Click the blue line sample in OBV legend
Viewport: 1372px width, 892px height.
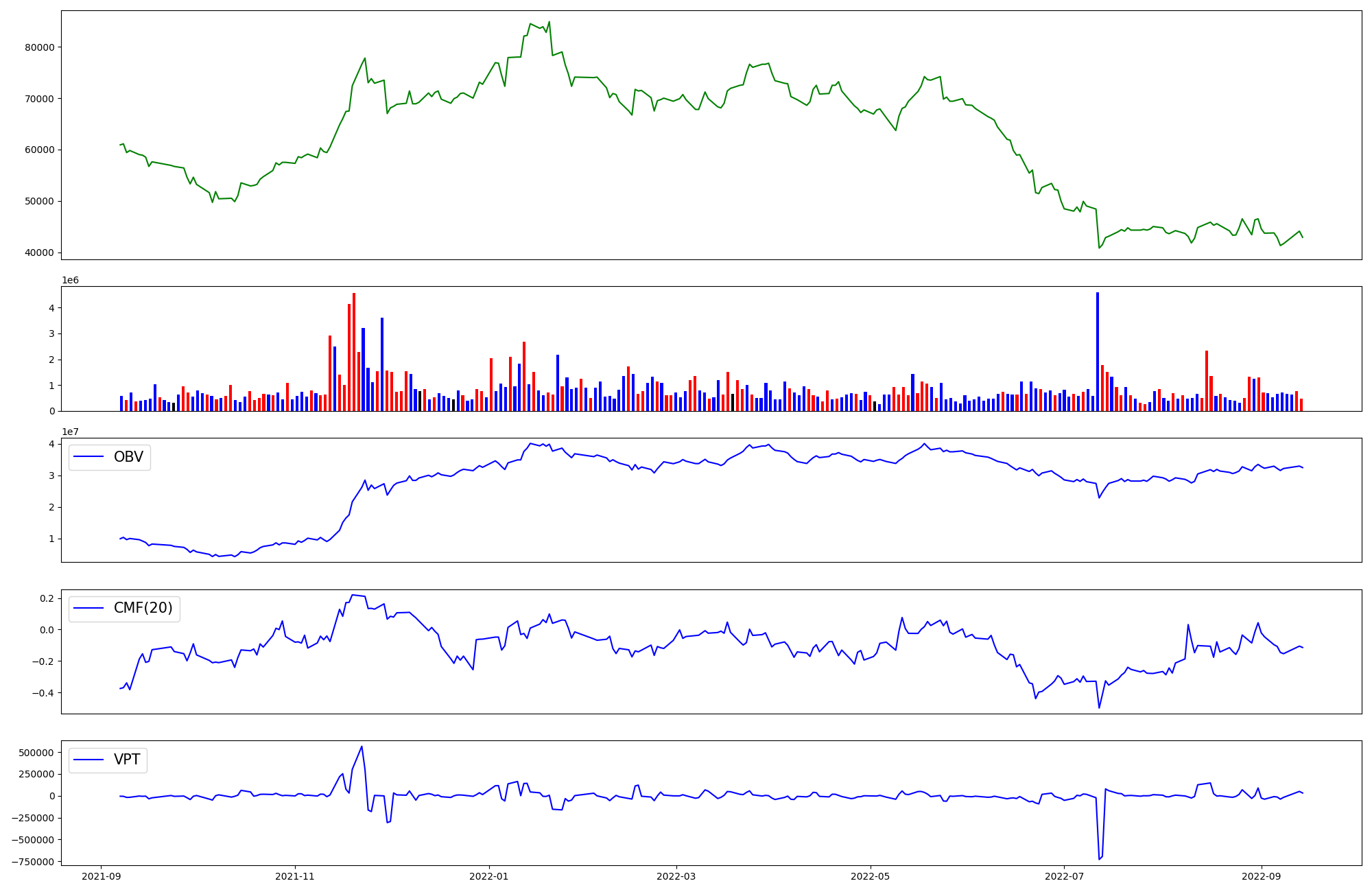[88, 457]
